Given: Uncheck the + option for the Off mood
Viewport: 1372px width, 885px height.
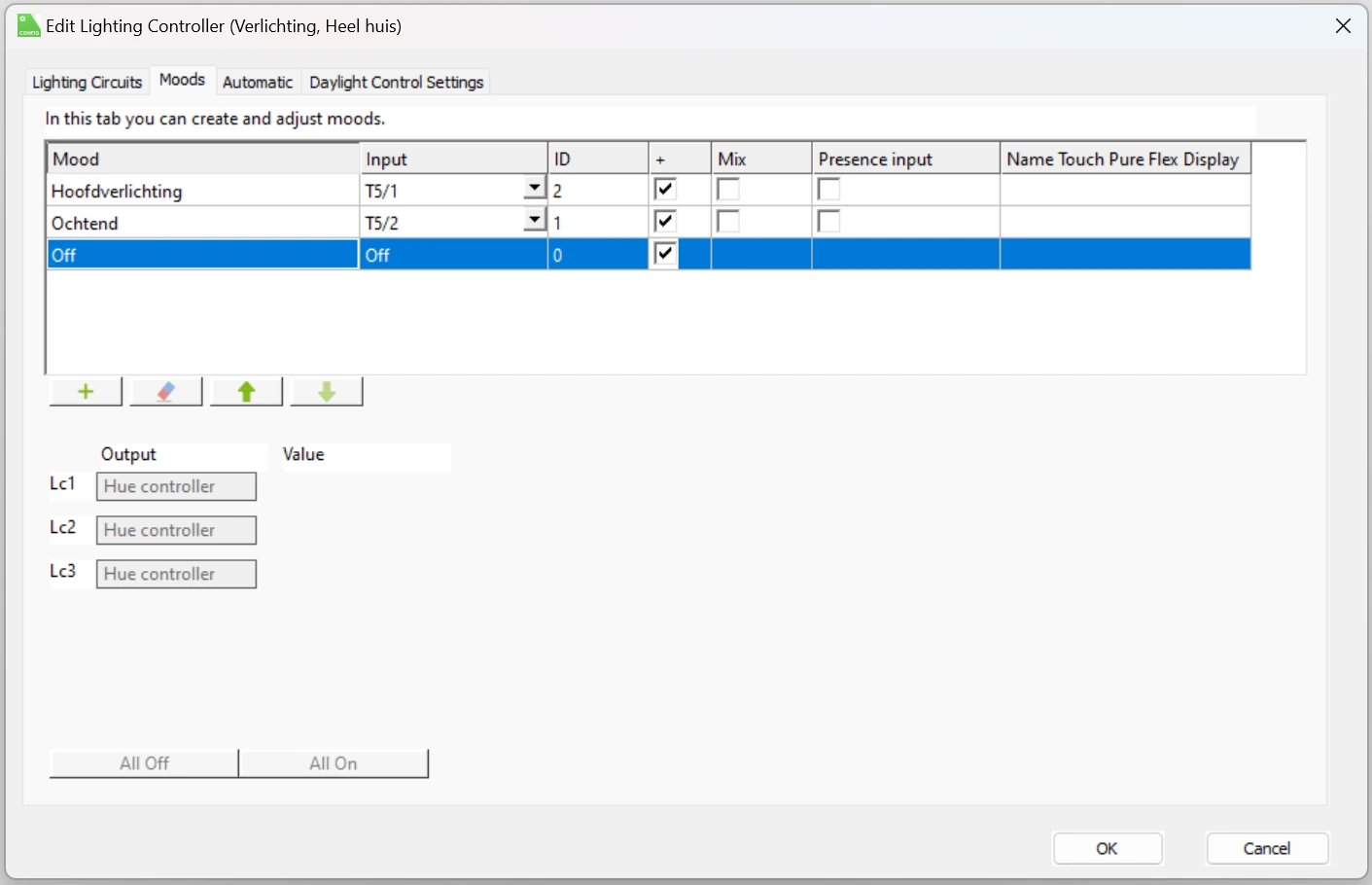Looking at the screenshot, I should [x=665, y=253].
